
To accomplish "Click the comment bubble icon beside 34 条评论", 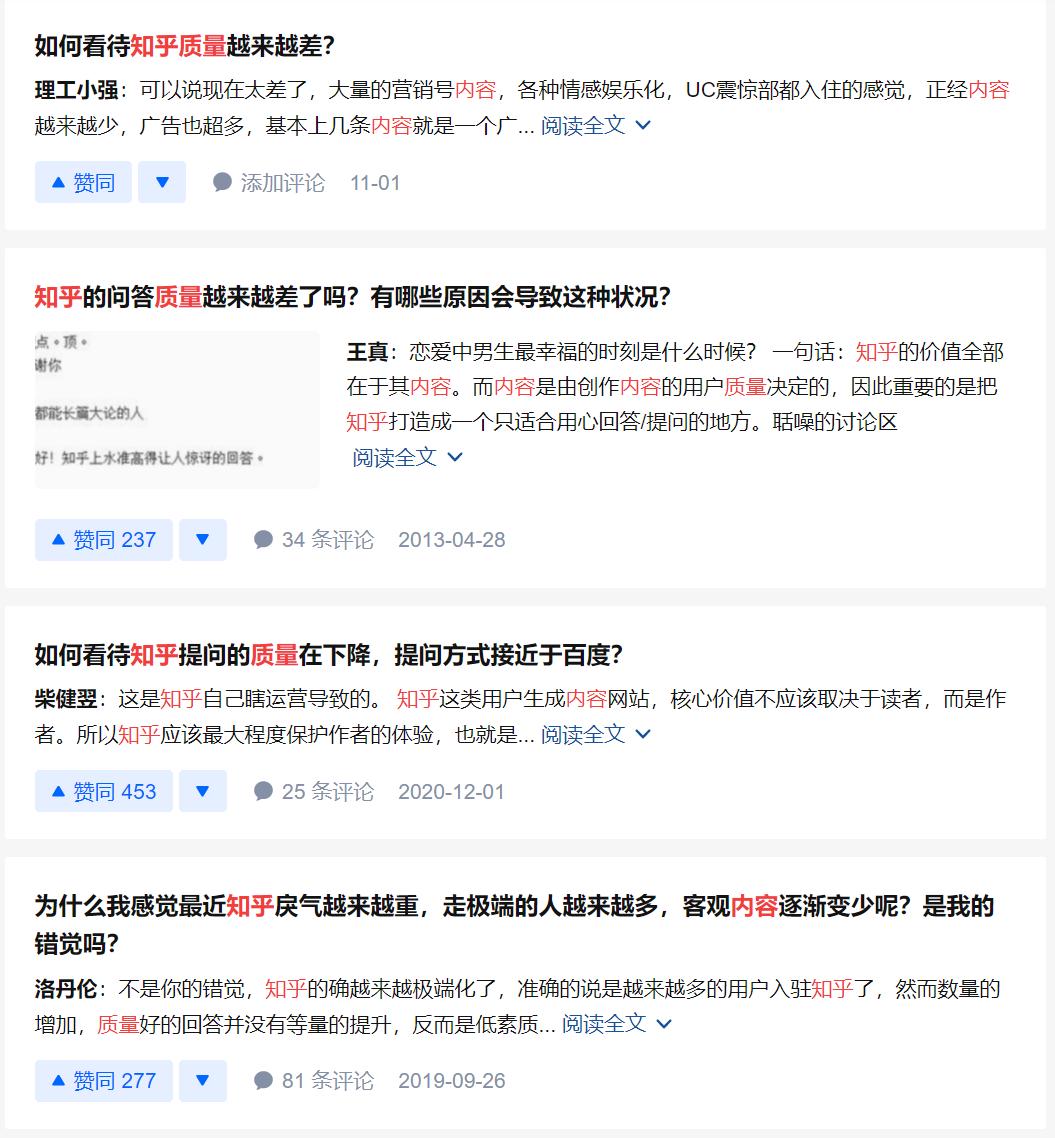I will (263, 540).
